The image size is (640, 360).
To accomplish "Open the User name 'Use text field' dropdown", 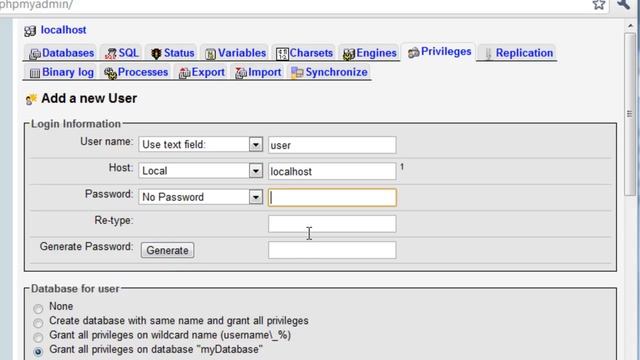I will 200,144.
